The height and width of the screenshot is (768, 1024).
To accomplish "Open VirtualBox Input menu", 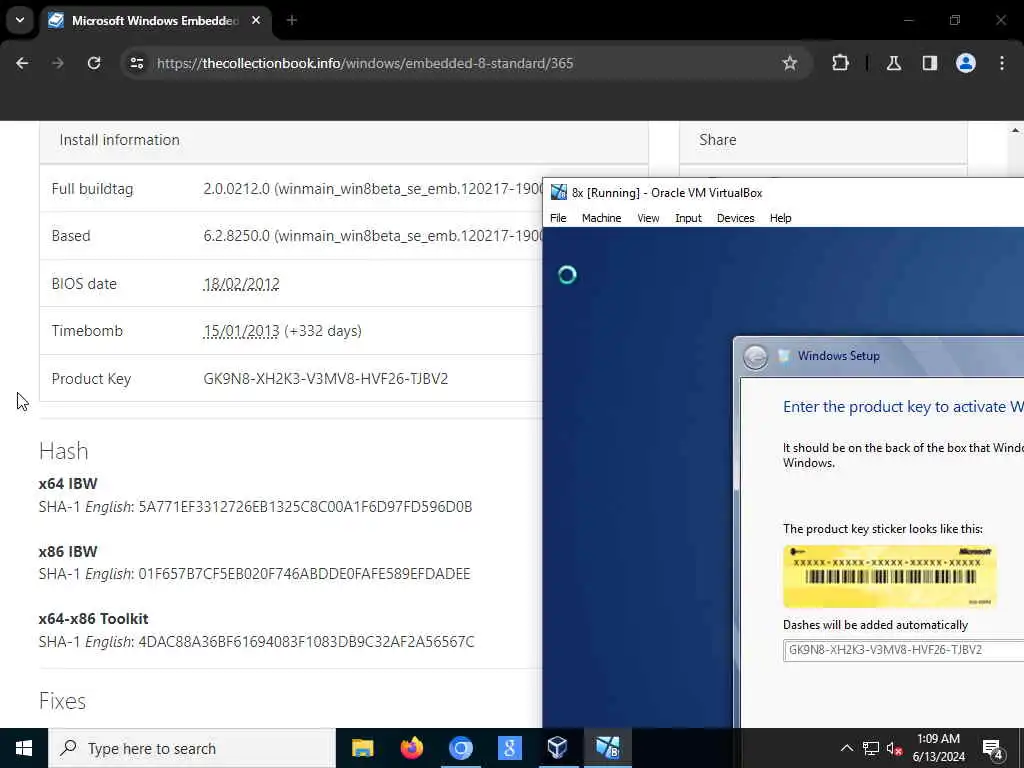I will pos(688,218).
